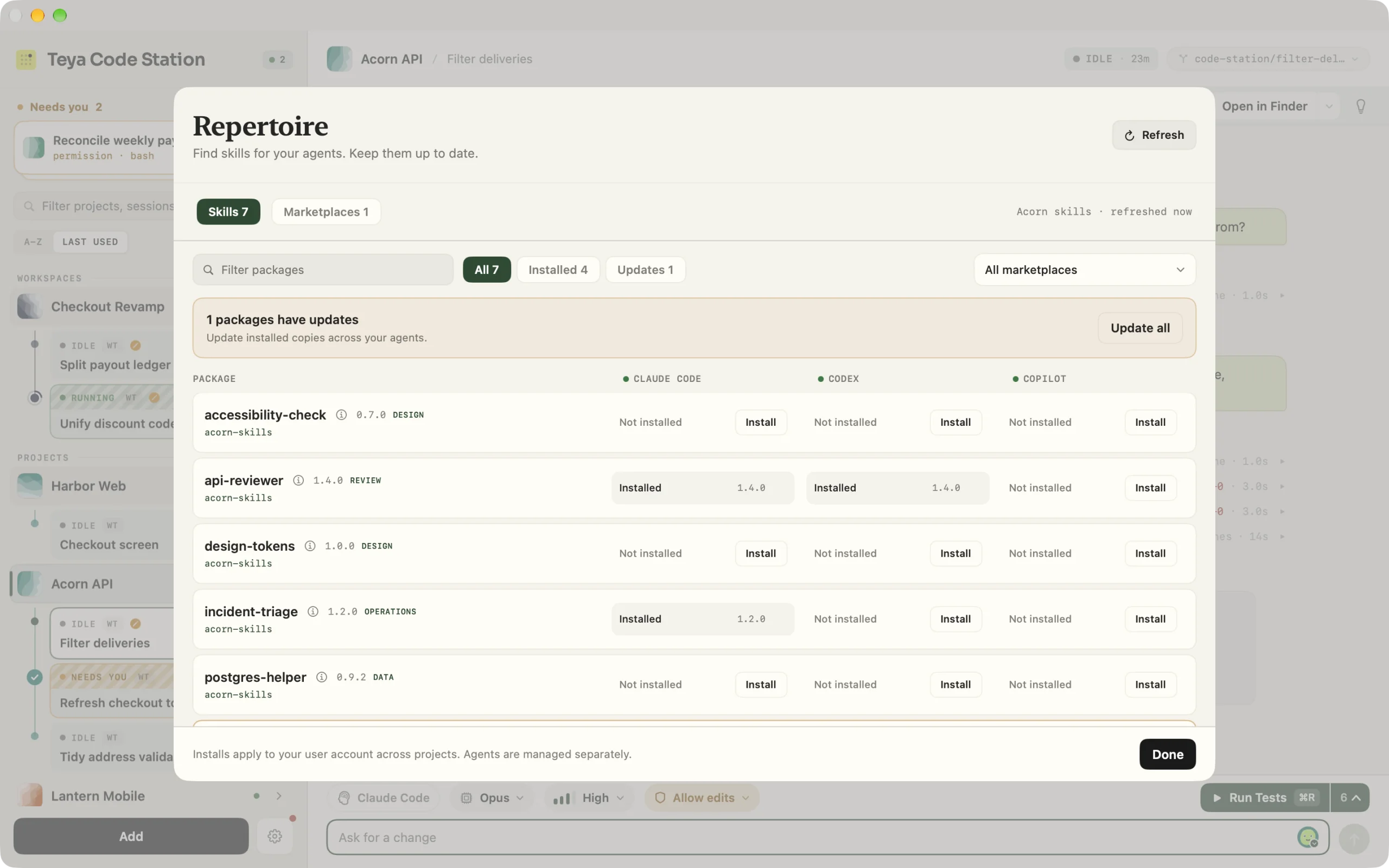Click the info icon next to accessibility-check
This screenshot has width=1389, height=868.
pos(341,414)
